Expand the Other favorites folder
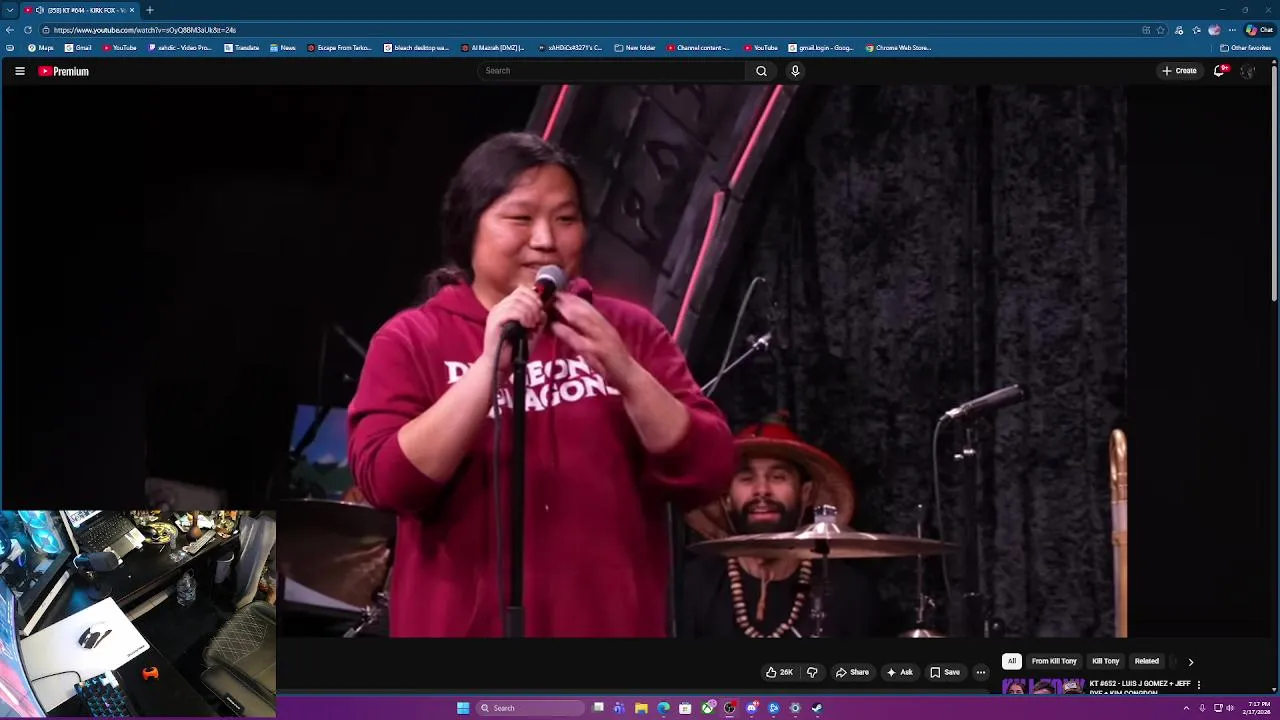1280x720 pixels. pyautogui.click(x=1245, y=48)
